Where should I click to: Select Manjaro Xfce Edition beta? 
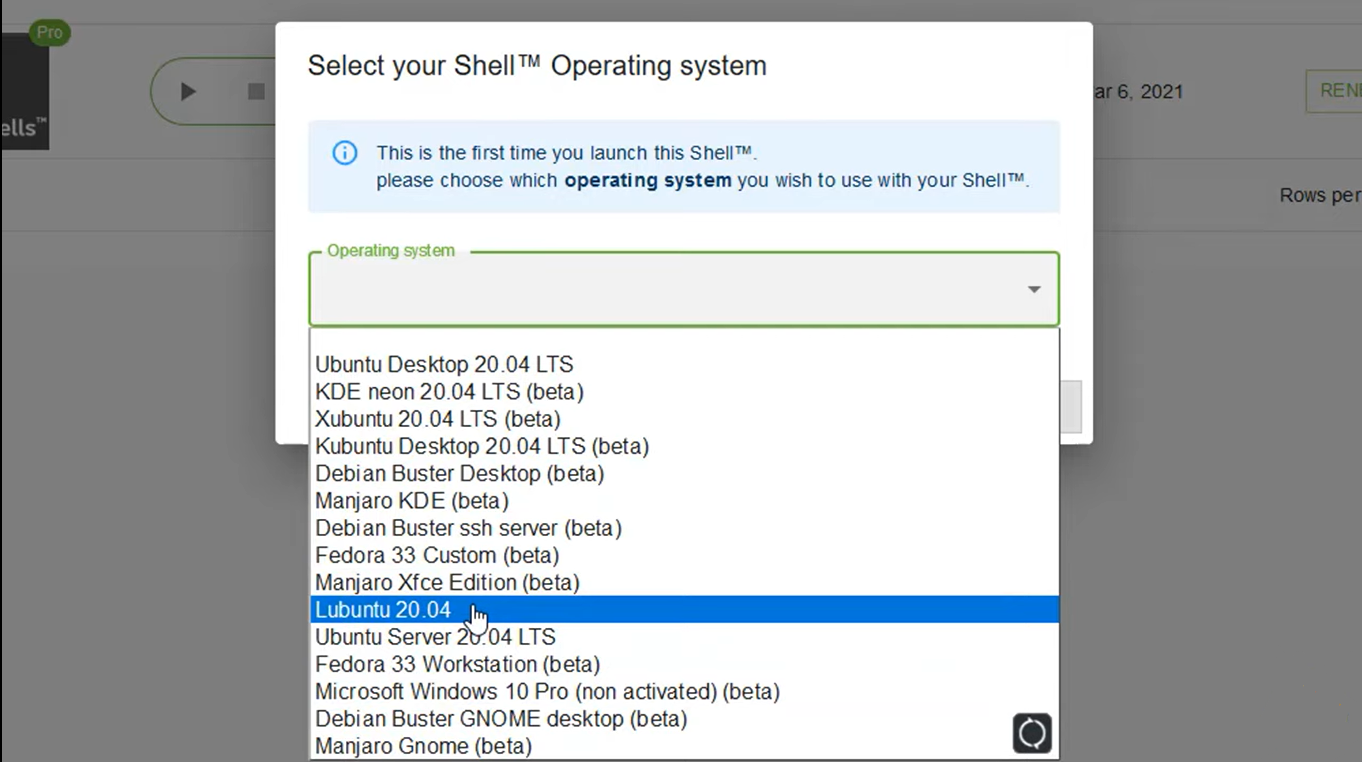coord(447,582)
